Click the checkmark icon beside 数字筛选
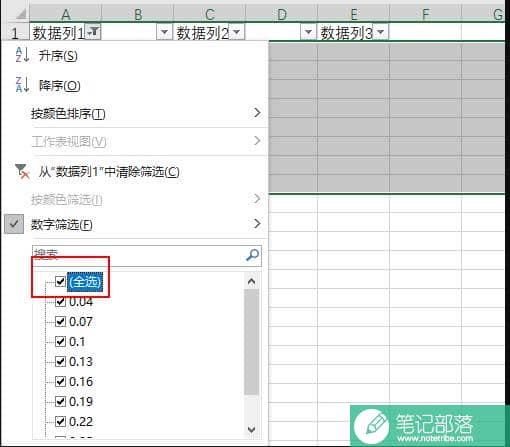Screen dimensions: 510x447 click(x=14, y=224)
